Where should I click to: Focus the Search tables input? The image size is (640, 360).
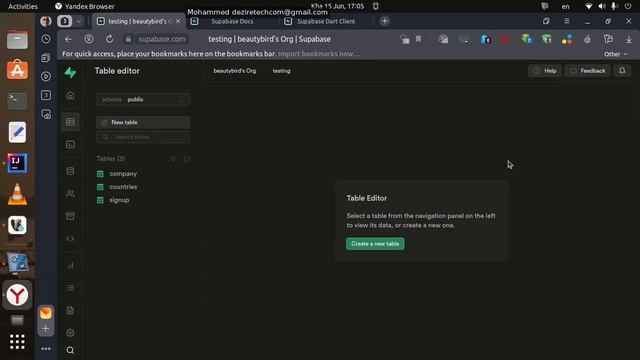pos(143,137)
